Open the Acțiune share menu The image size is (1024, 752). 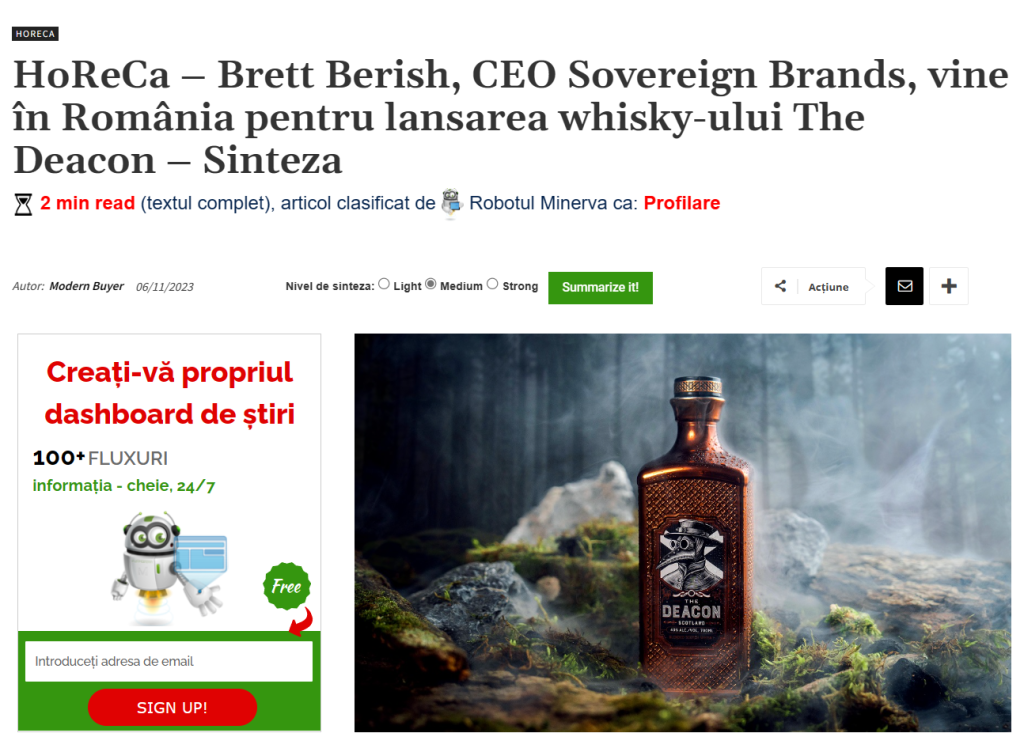pos(828,287)
